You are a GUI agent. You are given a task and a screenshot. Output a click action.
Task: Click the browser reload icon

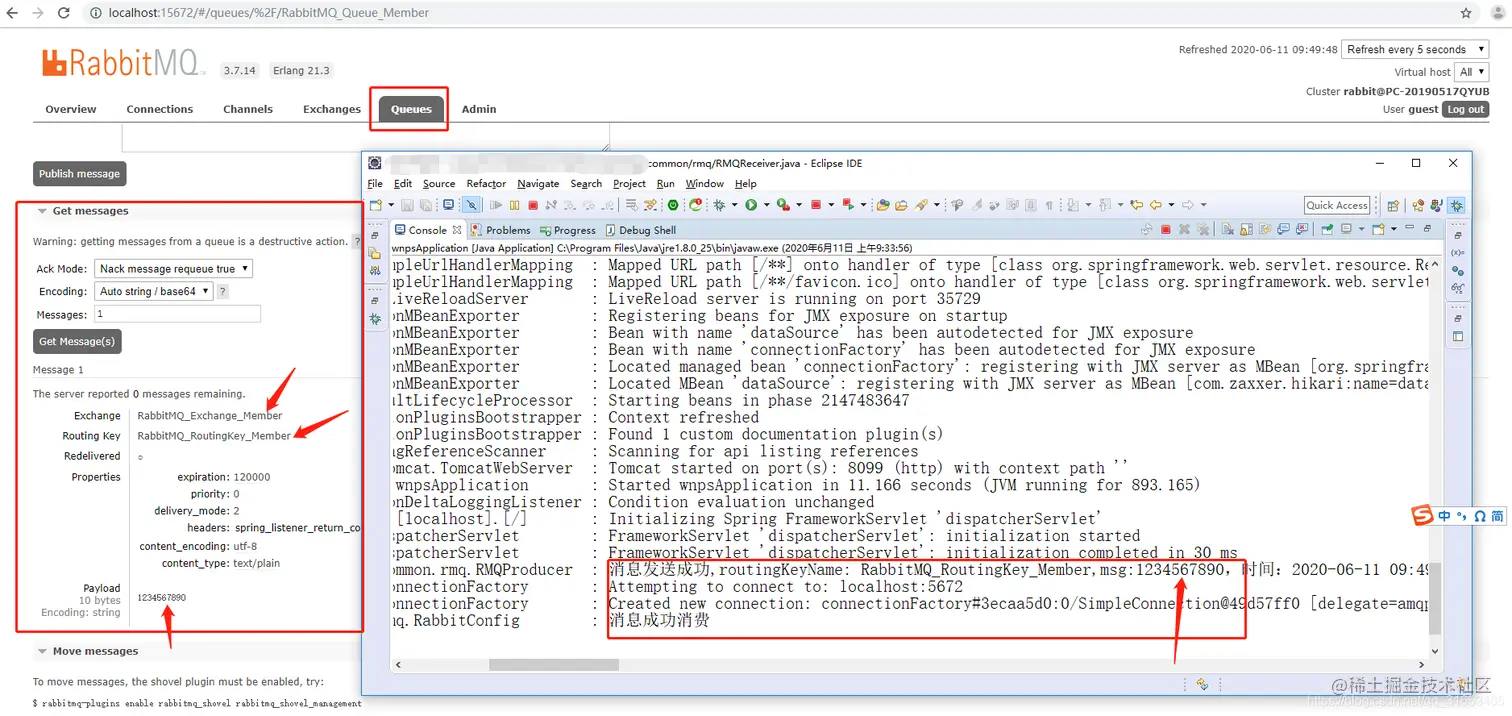pos(64,13)
